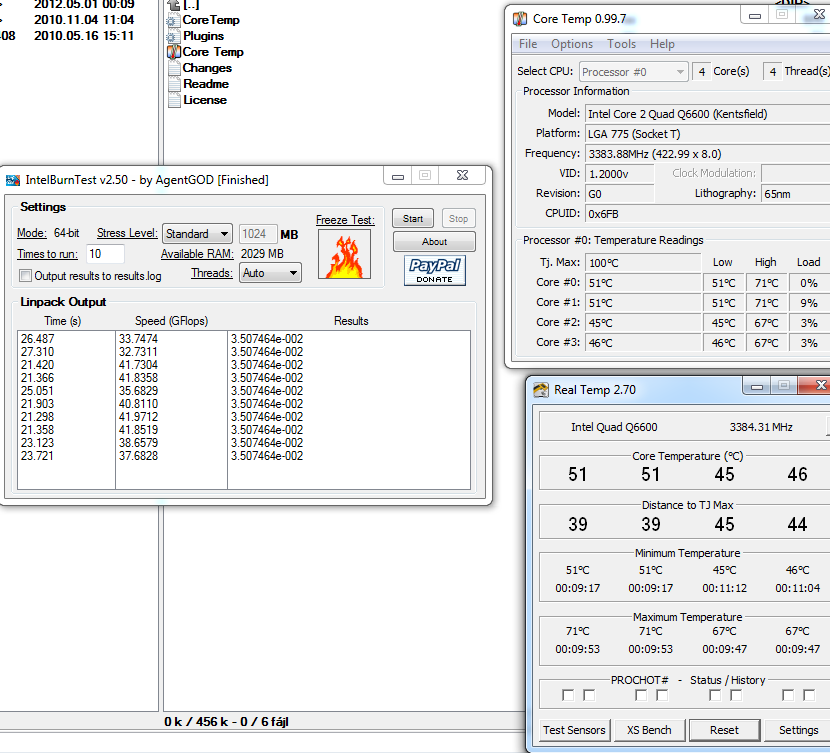Select the Core Temp executable icon
The width and height of the screenshot is (830, 753).
click(x=174, y=52)
